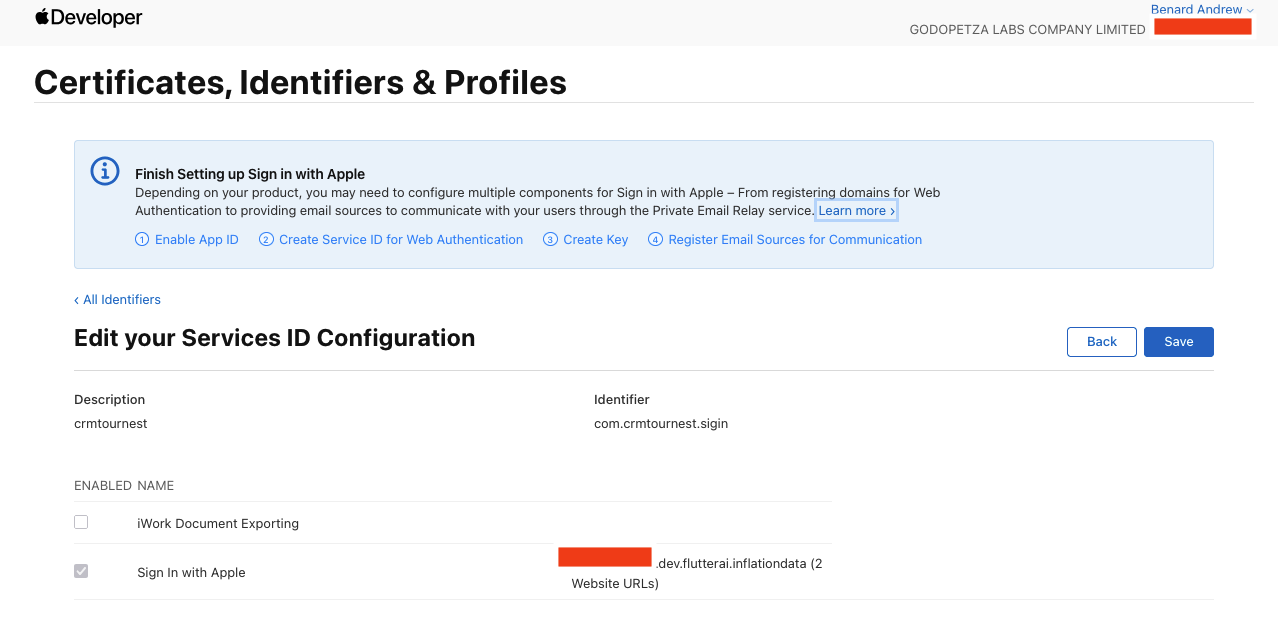Open the Benard Andrew account dropdown
Viewport: 1278px width, 644px height.
point(1201,10)
